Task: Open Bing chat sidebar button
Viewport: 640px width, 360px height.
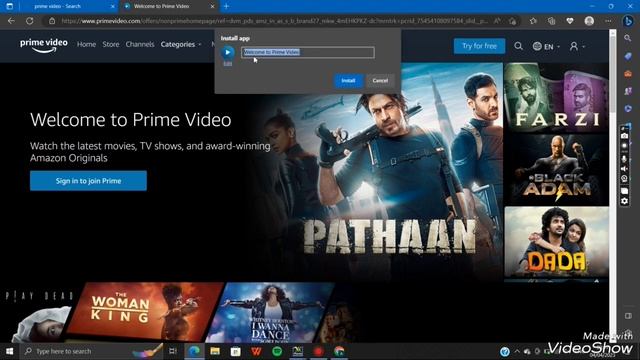Action: [628, 21]
